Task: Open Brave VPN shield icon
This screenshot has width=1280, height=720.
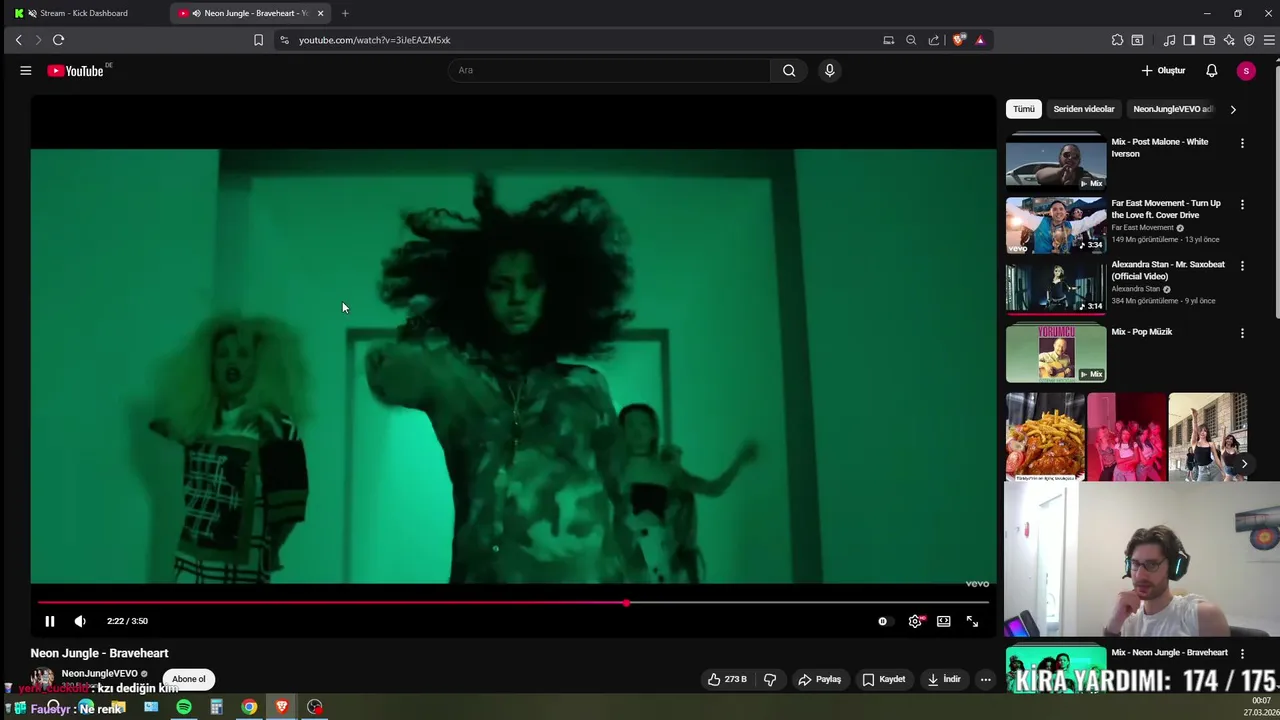Action: 1249,40
